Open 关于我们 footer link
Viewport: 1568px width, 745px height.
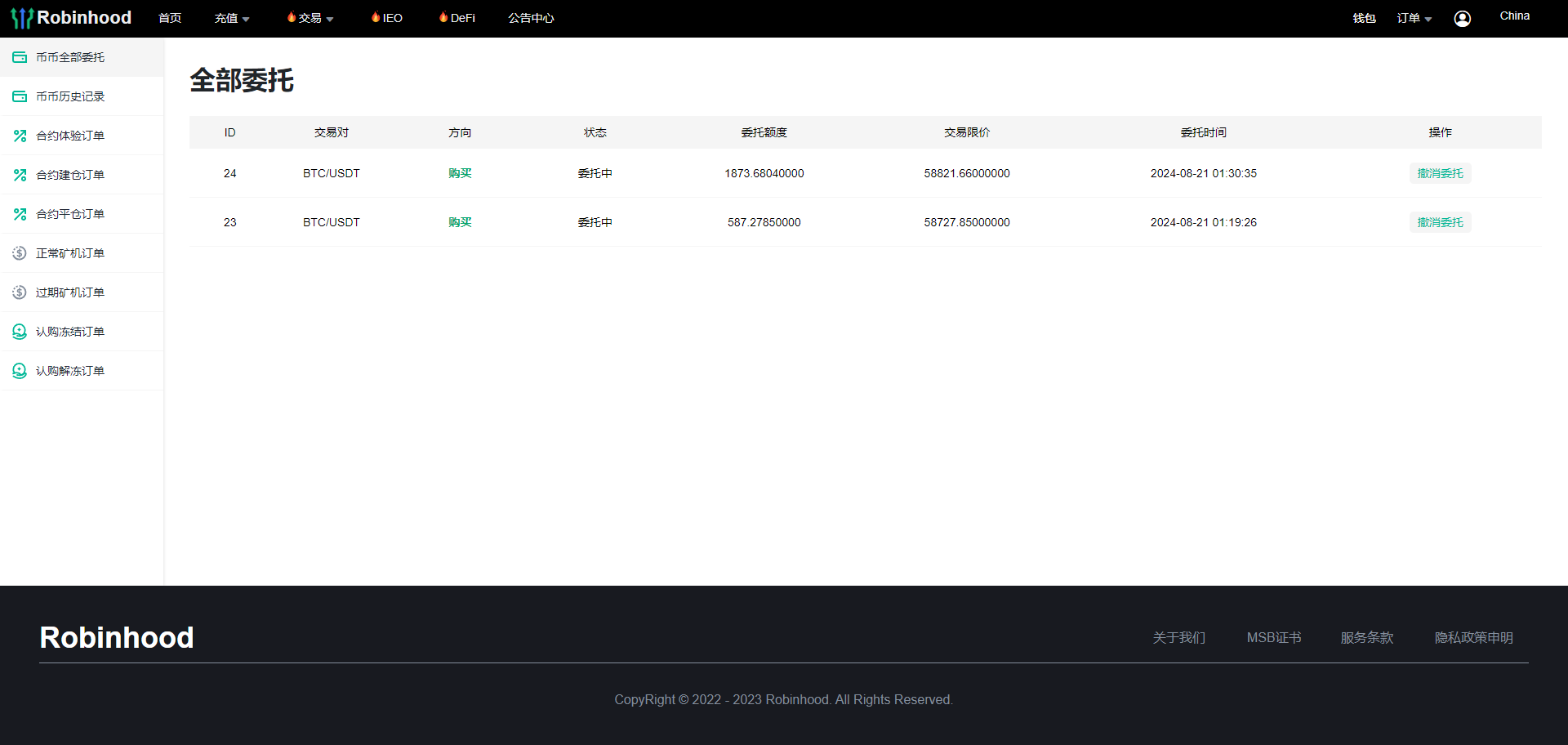(1179, 638)
